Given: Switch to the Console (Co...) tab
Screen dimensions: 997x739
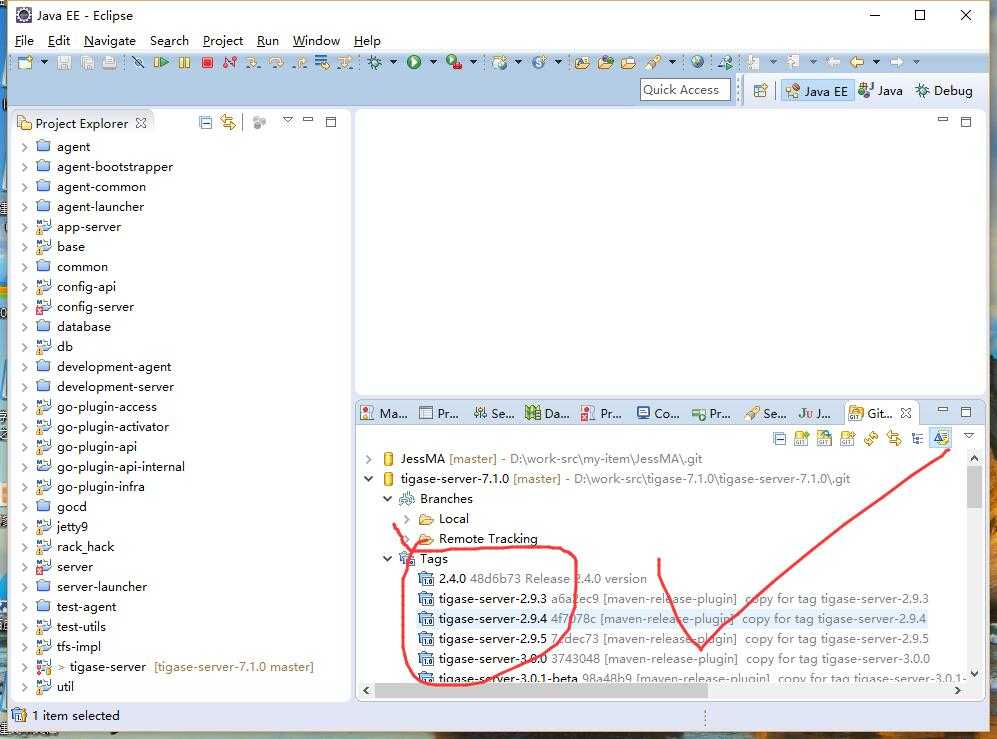Looking at the screenshot, I should (658, 413).
